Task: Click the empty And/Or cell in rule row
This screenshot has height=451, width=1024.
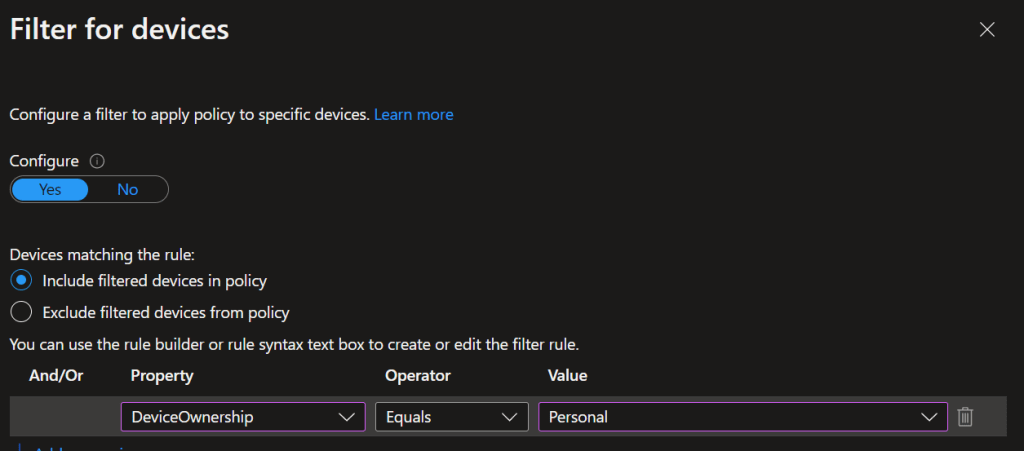Action: point(60,417)
